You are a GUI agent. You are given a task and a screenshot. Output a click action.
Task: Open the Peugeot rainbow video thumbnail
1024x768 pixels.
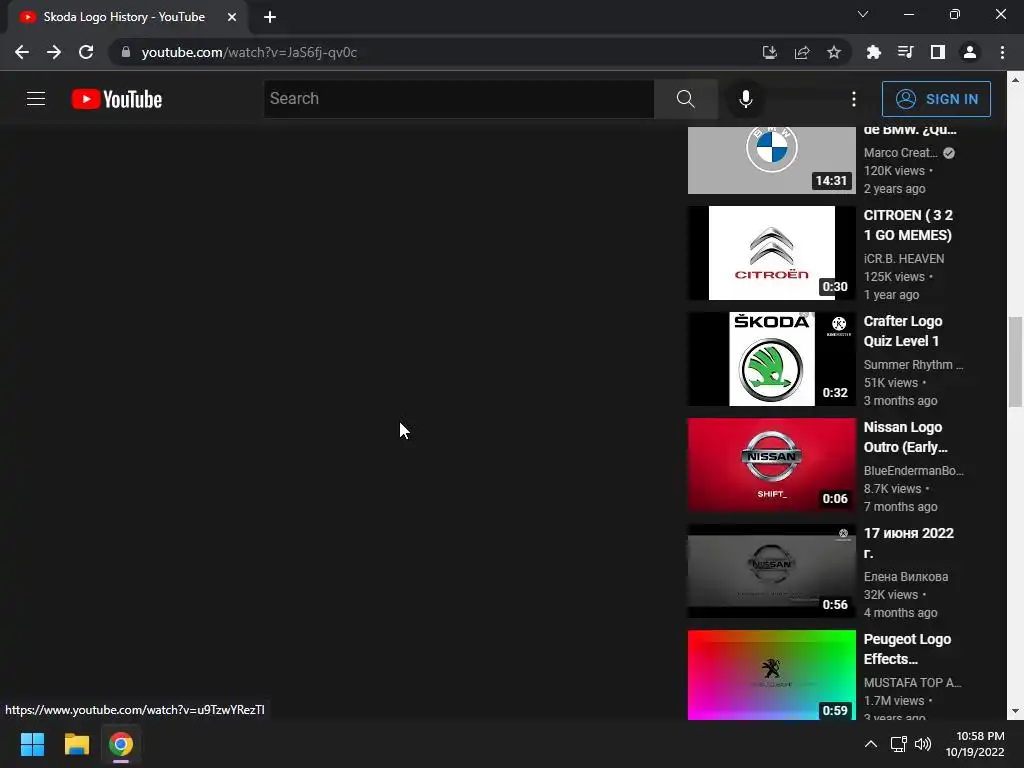771,675
